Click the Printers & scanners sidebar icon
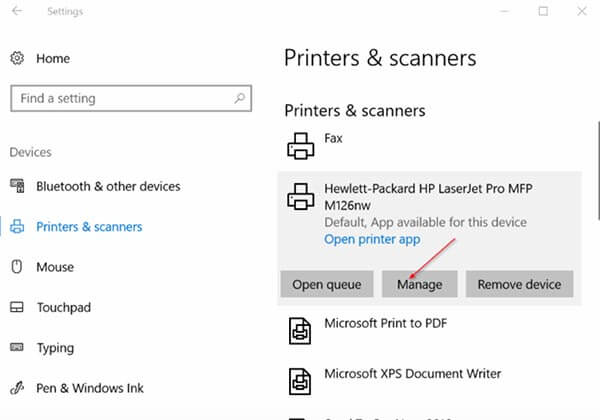Image resolution: width=600 pixels, height=420 pixels. pos(17,226)
